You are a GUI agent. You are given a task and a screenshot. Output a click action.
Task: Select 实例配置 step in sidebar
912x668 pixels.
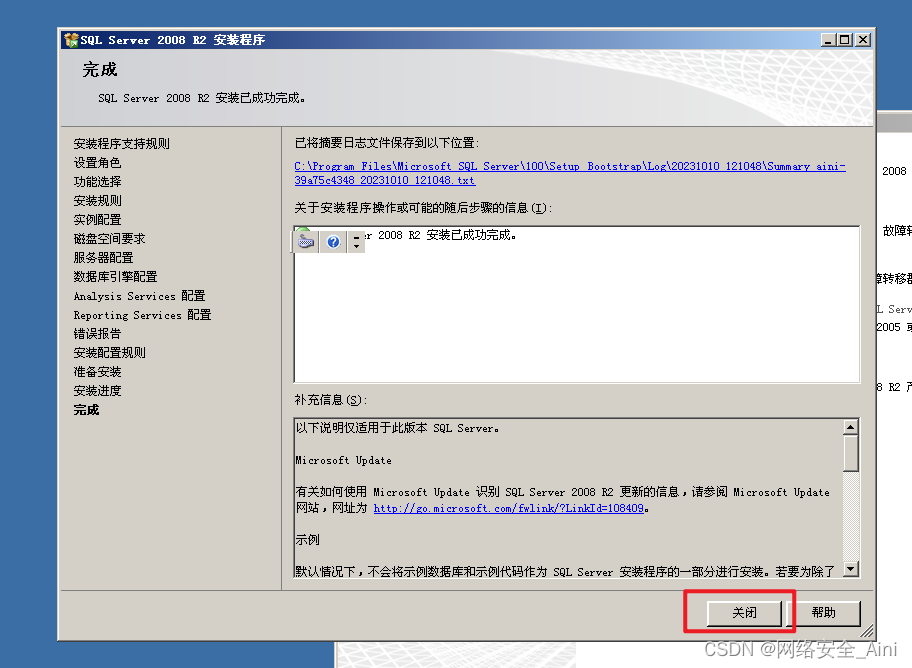(97, 220)
